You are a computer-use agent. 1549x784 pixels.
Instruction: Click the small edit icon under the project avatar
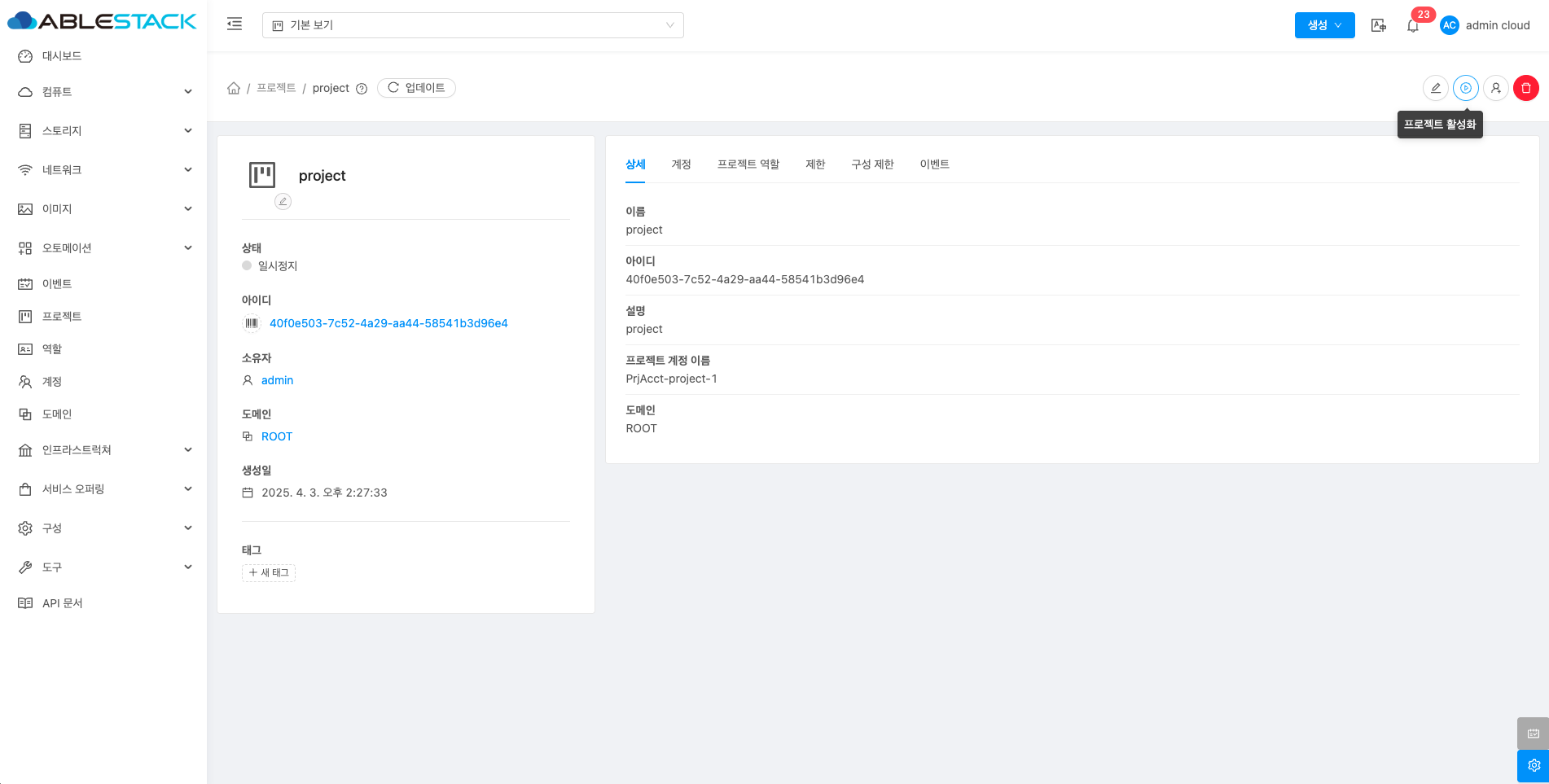pyautogui.click(x=283, y=201)
